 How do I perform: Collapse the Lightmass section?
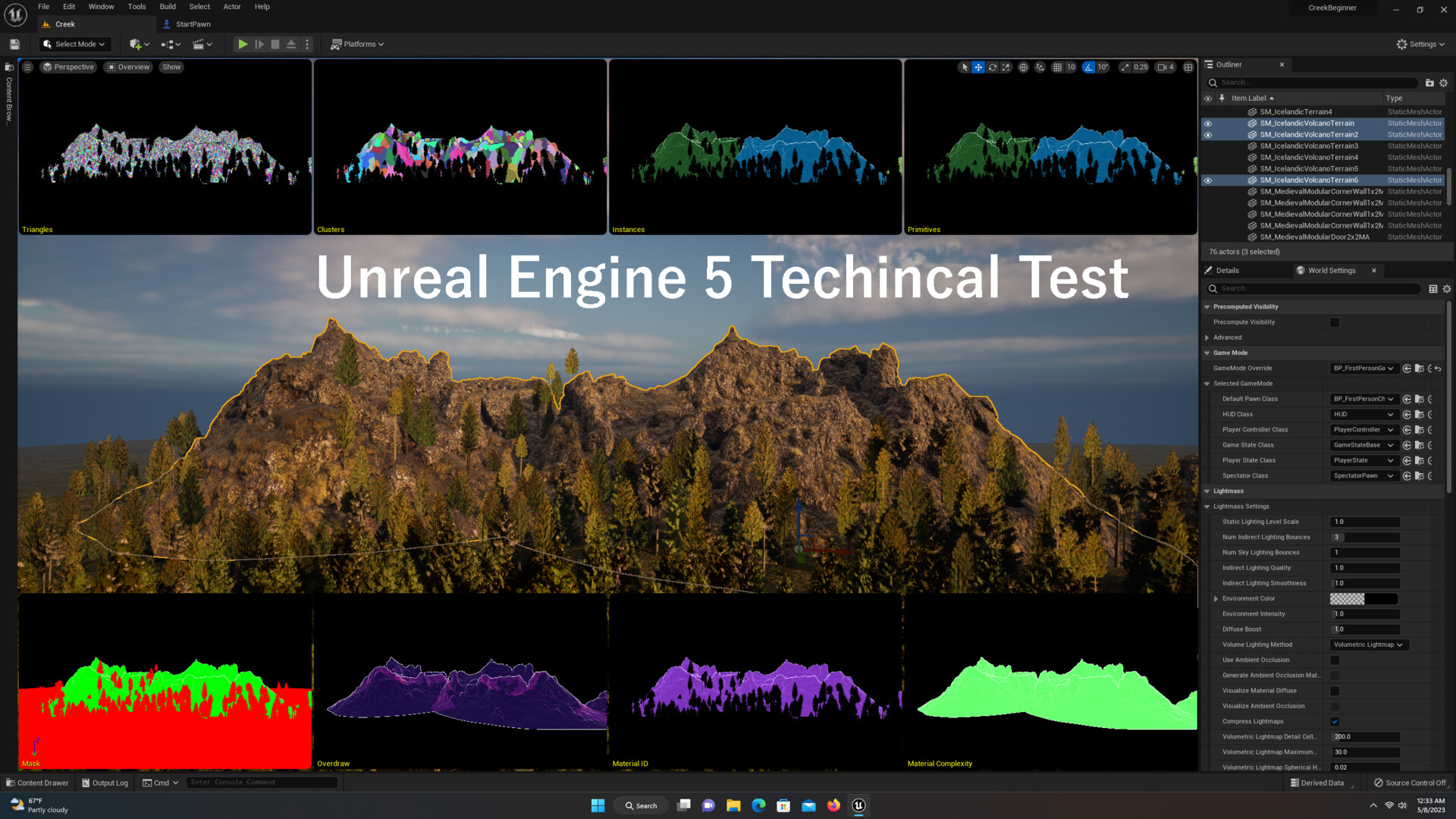click(x=1207, y=491)
